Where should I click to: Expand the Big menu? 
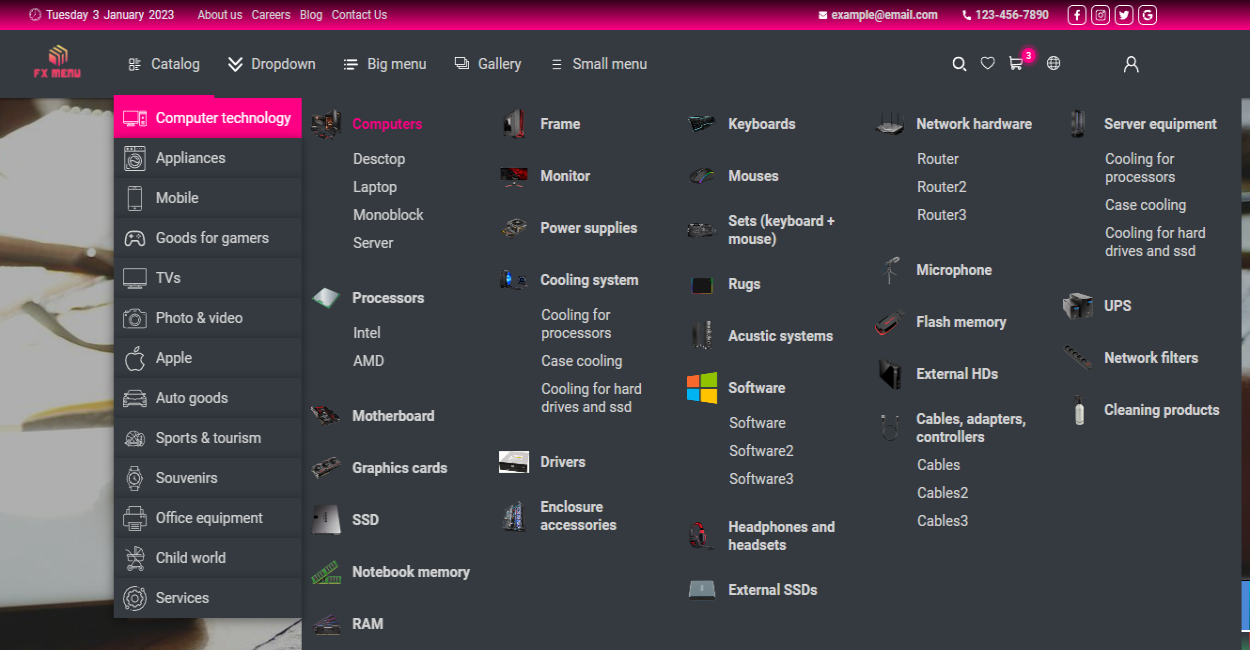click(385, 64)
